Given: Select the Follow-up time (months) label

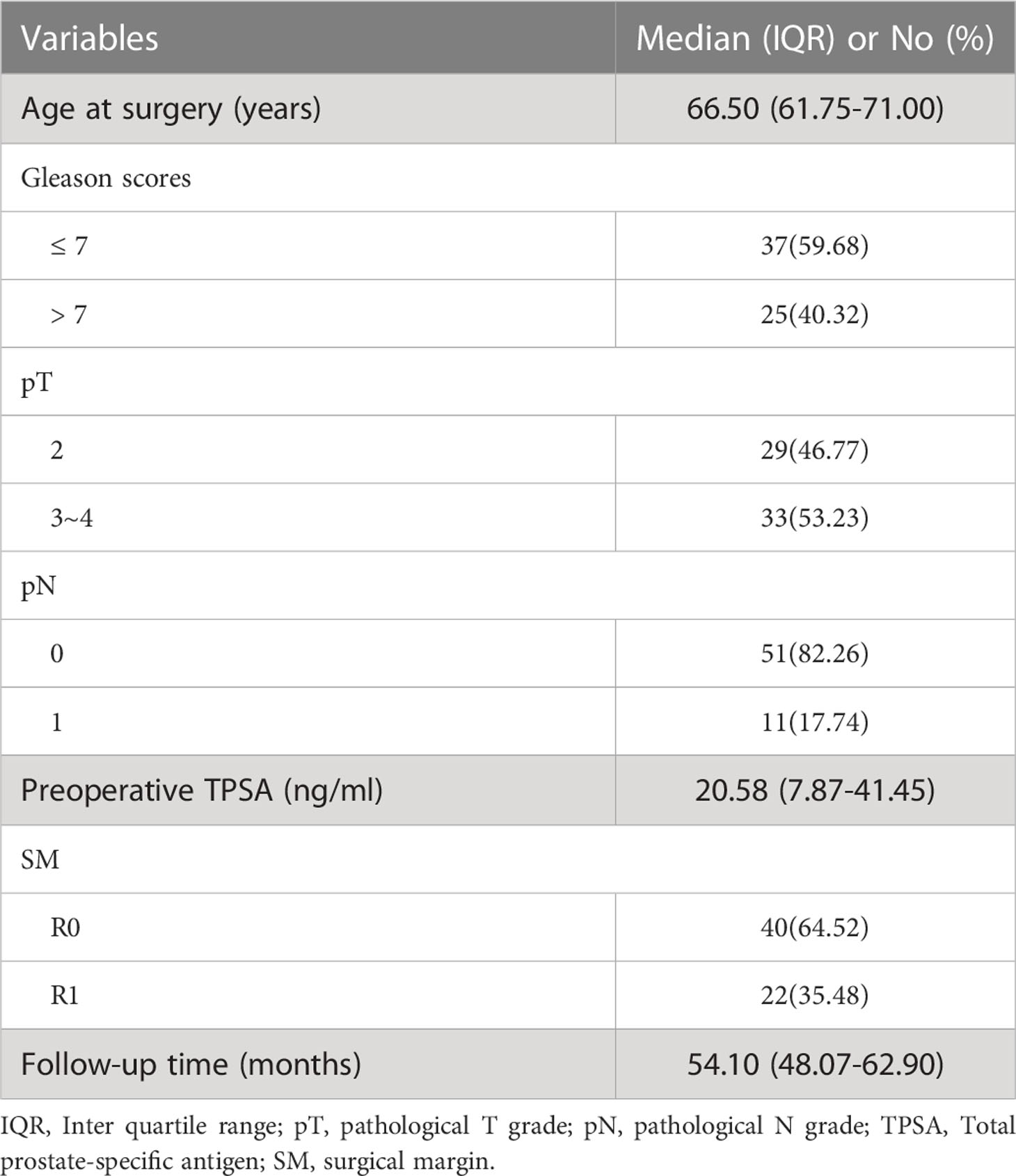Looking at the screenshot, I should 191,1065.
